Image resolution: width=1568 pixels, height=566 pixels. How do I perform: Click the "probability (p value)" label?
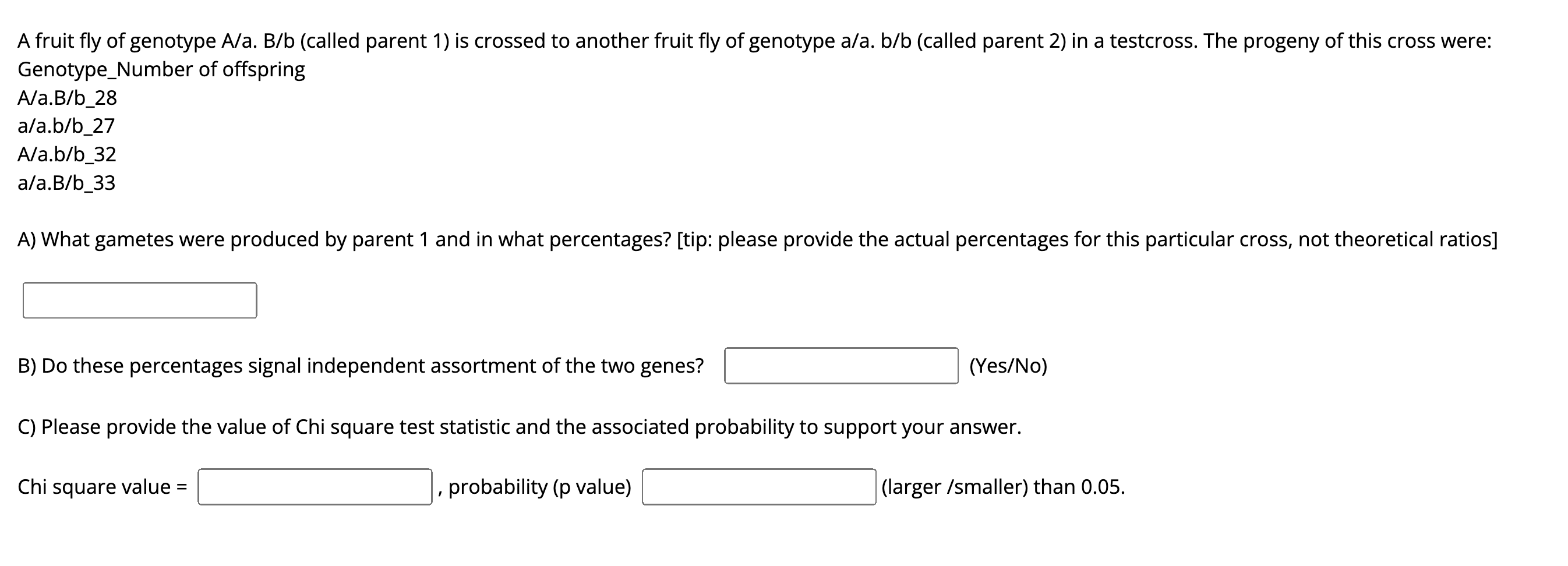[x=539, y=487]
